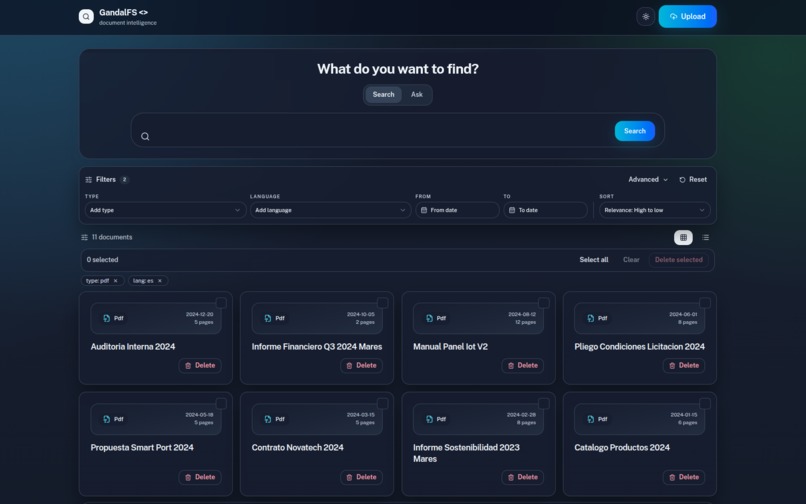This screenshot has width=806, height=504.
Task: Open the Add type dropdown
Action: pyautogui.click(x=165, y=210)
